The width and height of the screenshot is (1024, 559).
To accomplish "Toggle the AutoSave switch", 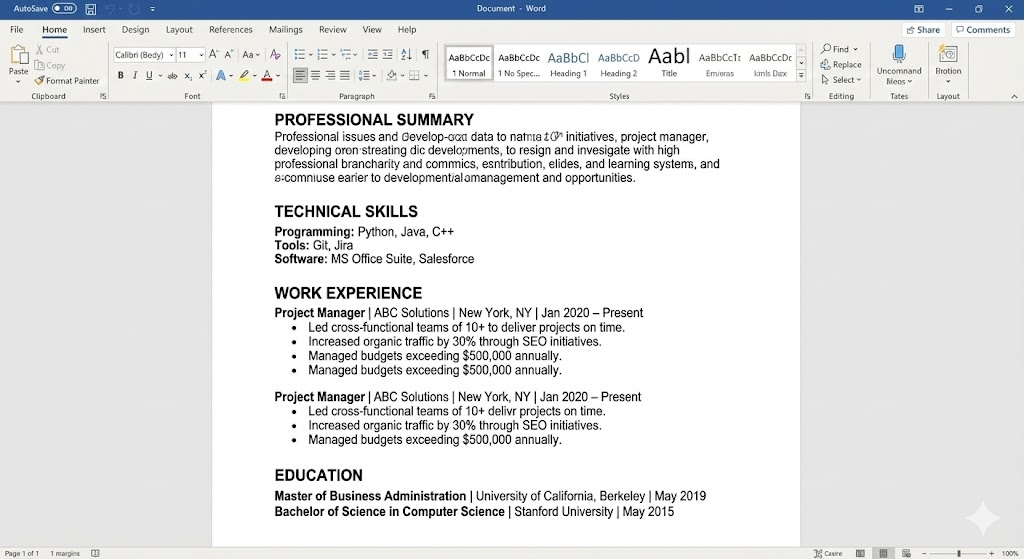I will click(64, 9).
